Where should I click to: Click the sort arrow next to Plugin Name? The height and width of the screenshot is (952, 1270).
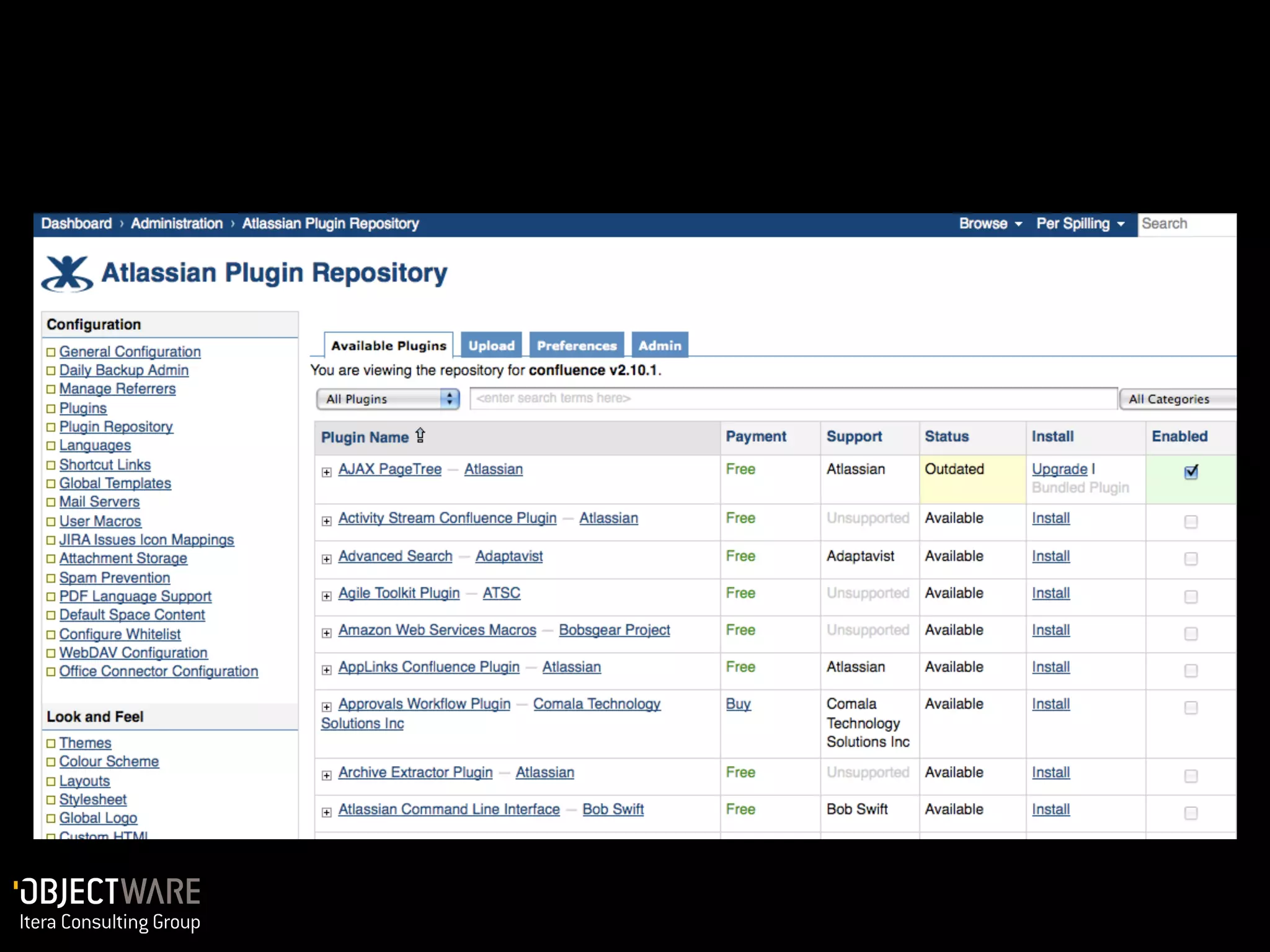coord(420,436)
